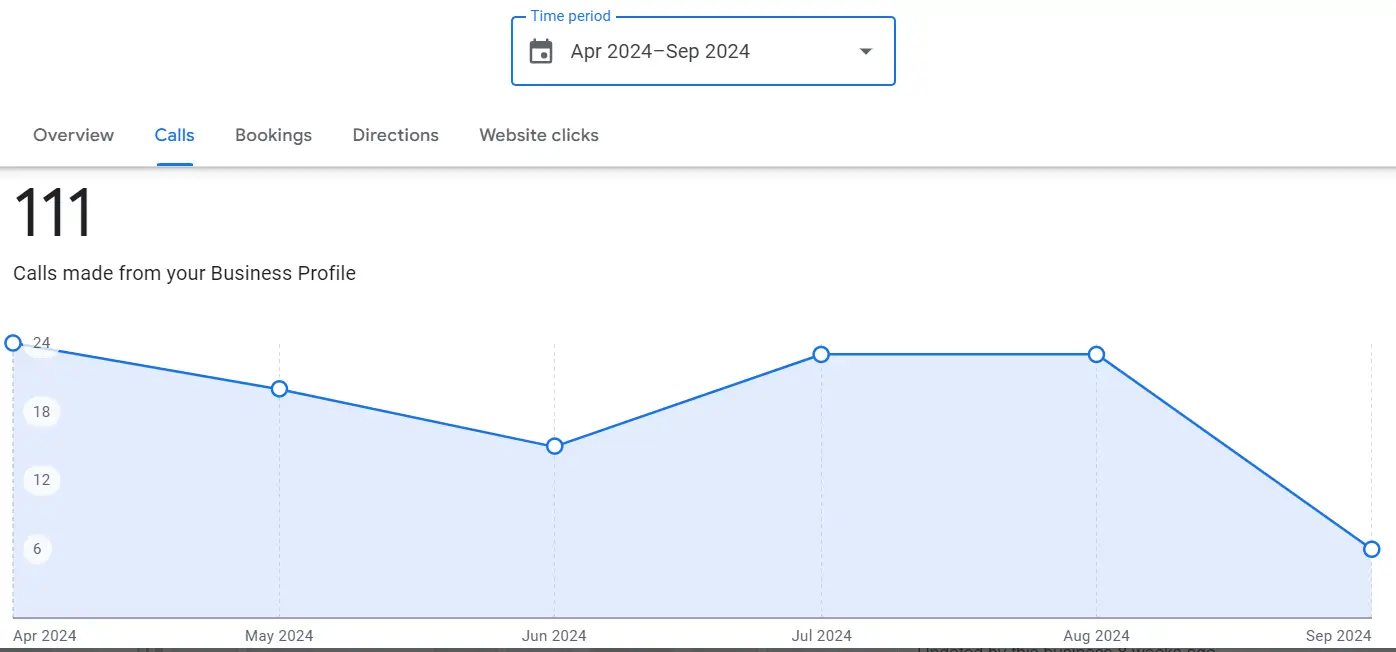Switch to the Overview tab
Viewport: 1396px width, 652px height.
[73, 135]
